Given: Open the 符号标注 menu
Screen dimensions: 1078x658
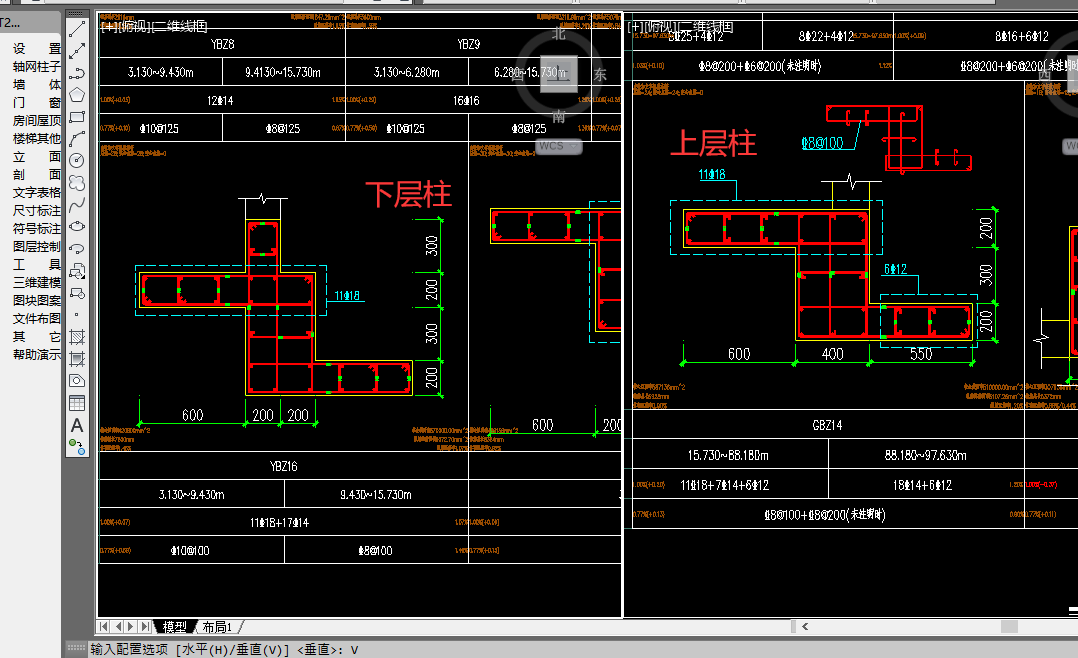Looking at the screenshot, I should (36, 228).
